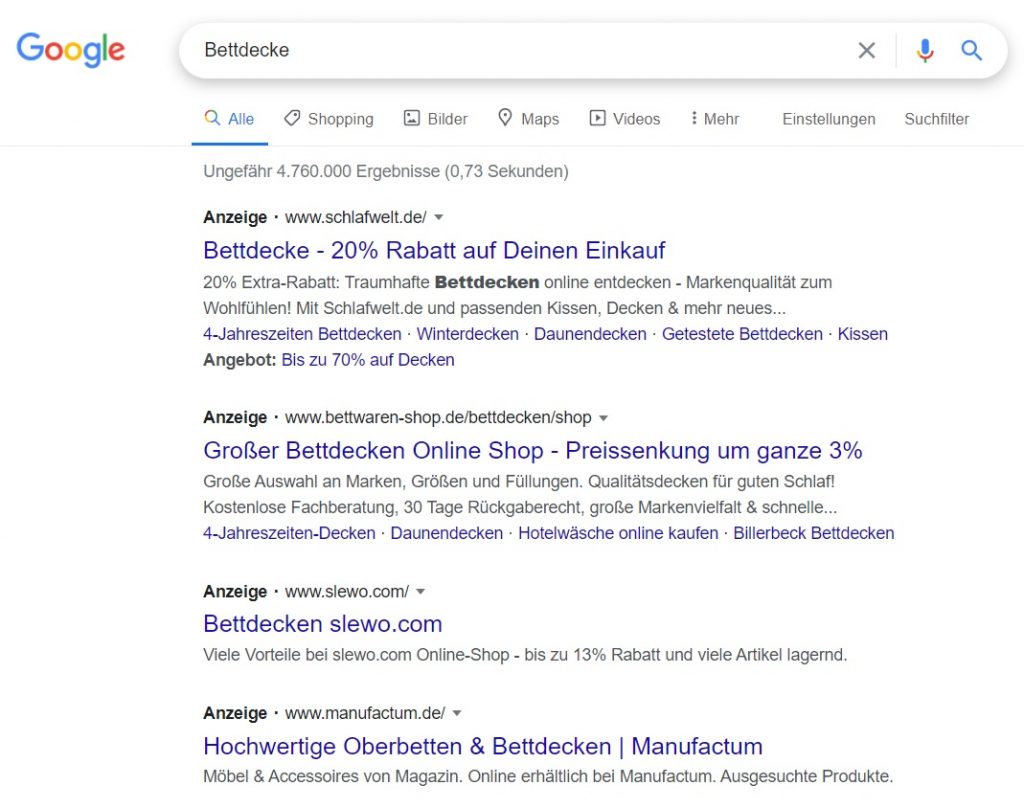Image resolution: width=1024 pixels, height=808 pixels.
Task: Go to the Maps tab
Action: coord(528,119)
